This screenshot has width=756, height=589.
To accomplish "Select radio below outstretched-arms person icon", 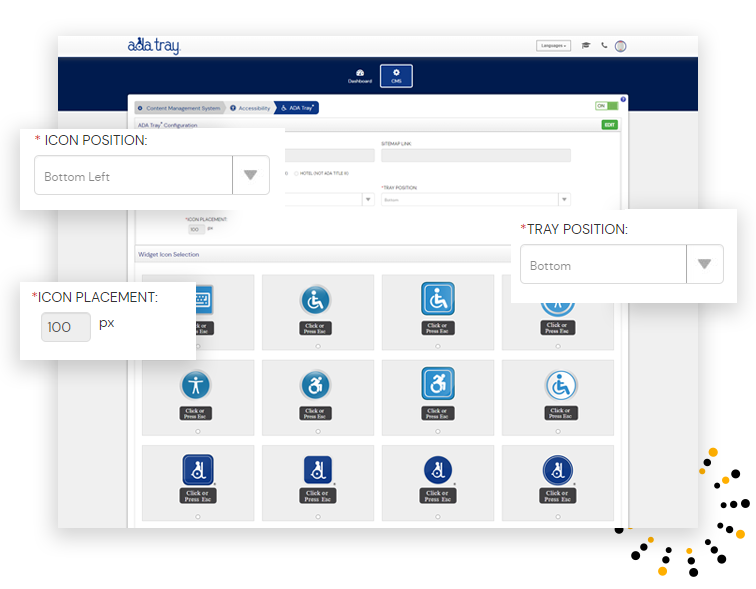I will pos(198,431).
